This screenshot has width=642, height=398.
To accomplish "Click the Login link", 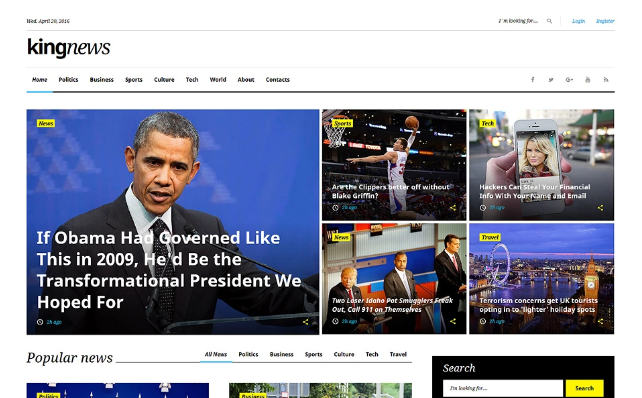I will click(x=578, y=21).
